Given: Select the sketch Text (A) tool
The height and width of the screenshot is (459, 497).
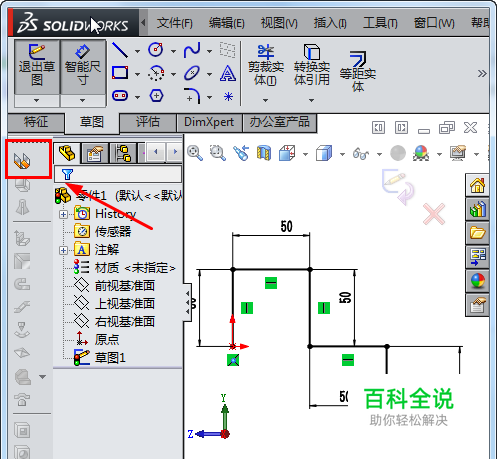Looking at the screenshot, I should coord(228,73).
